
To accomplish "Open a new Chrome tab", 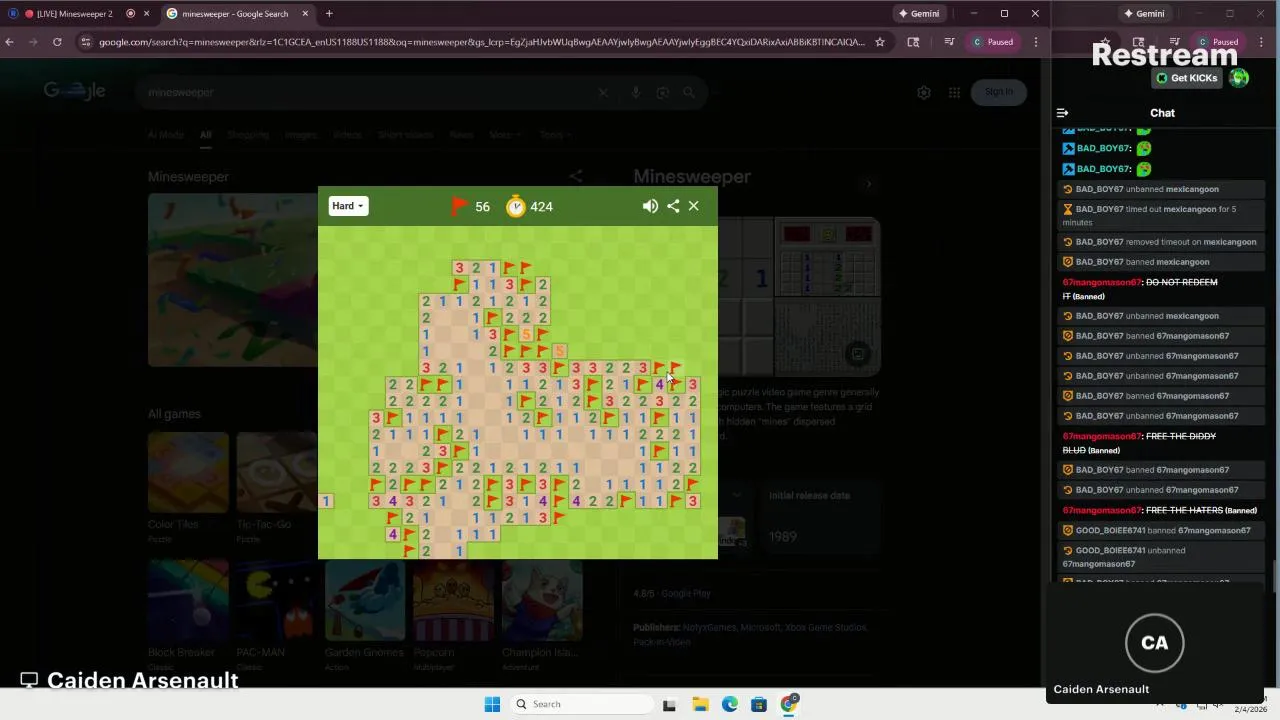I will click(329, 14).
